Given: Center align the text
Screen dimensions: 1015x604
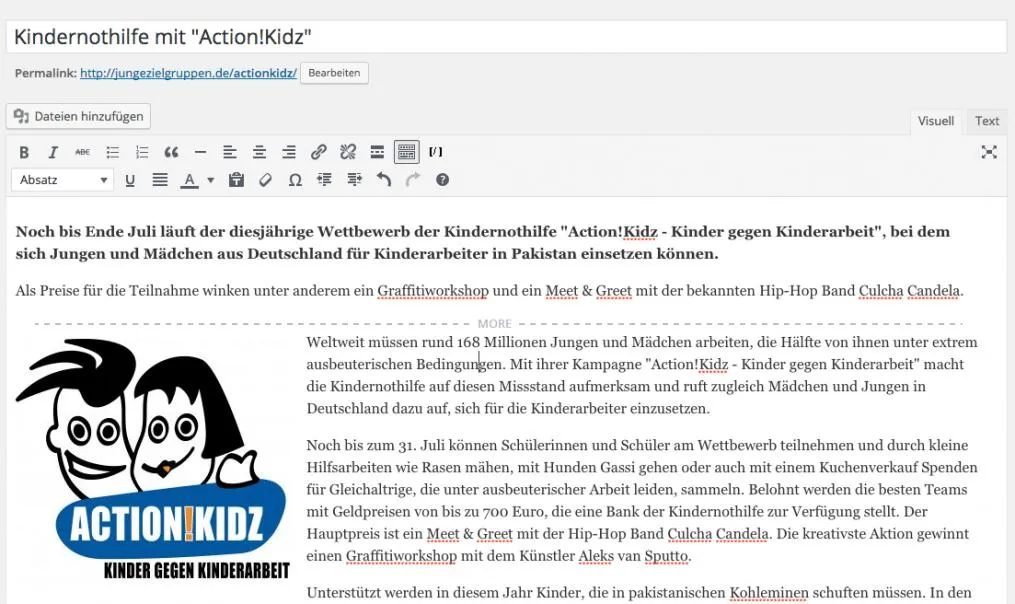Looking at the screenshot, I should [260, 152].
